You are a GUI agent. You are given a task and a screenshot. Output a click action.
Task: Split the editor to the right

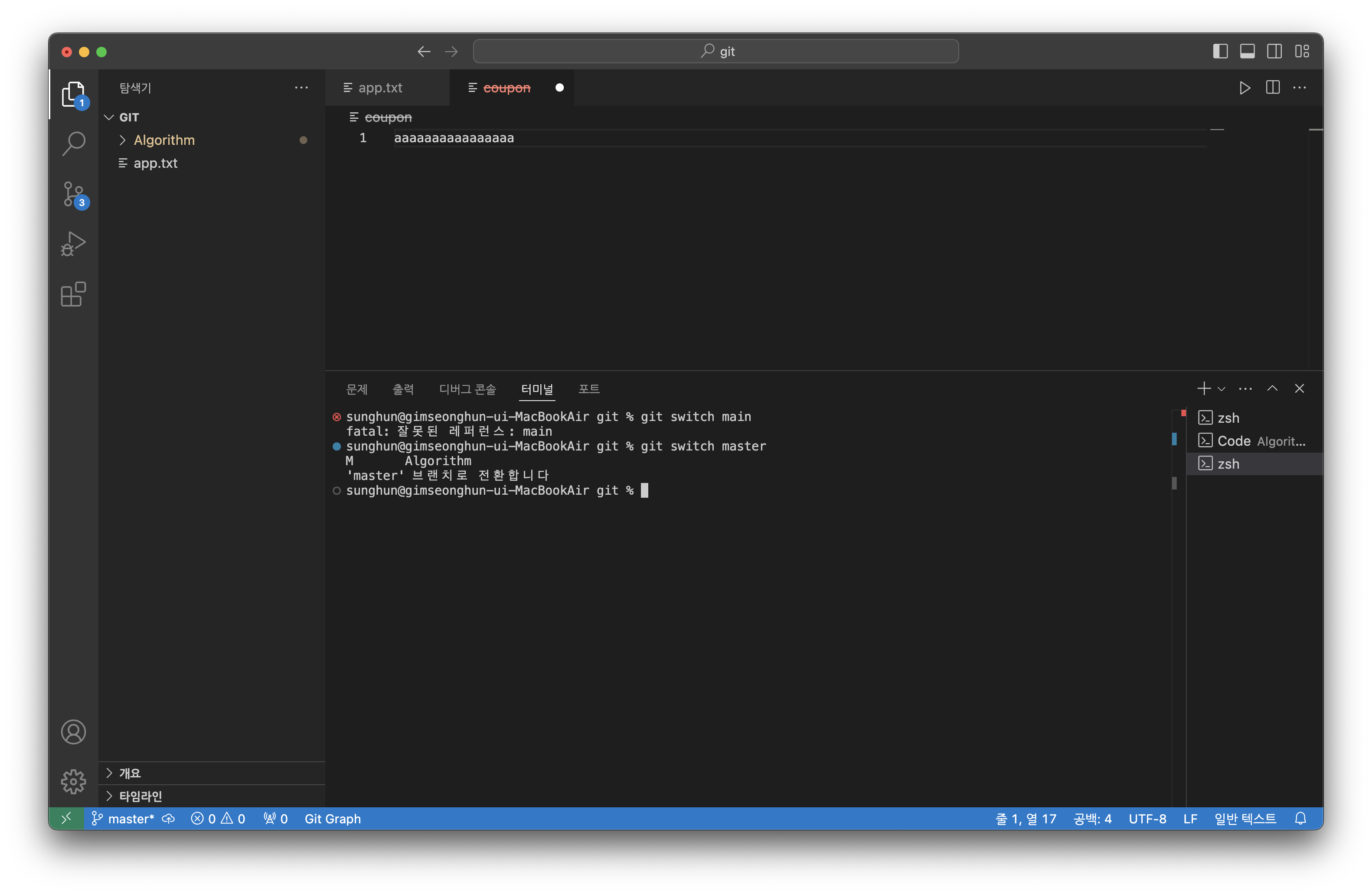[1272, 88]
